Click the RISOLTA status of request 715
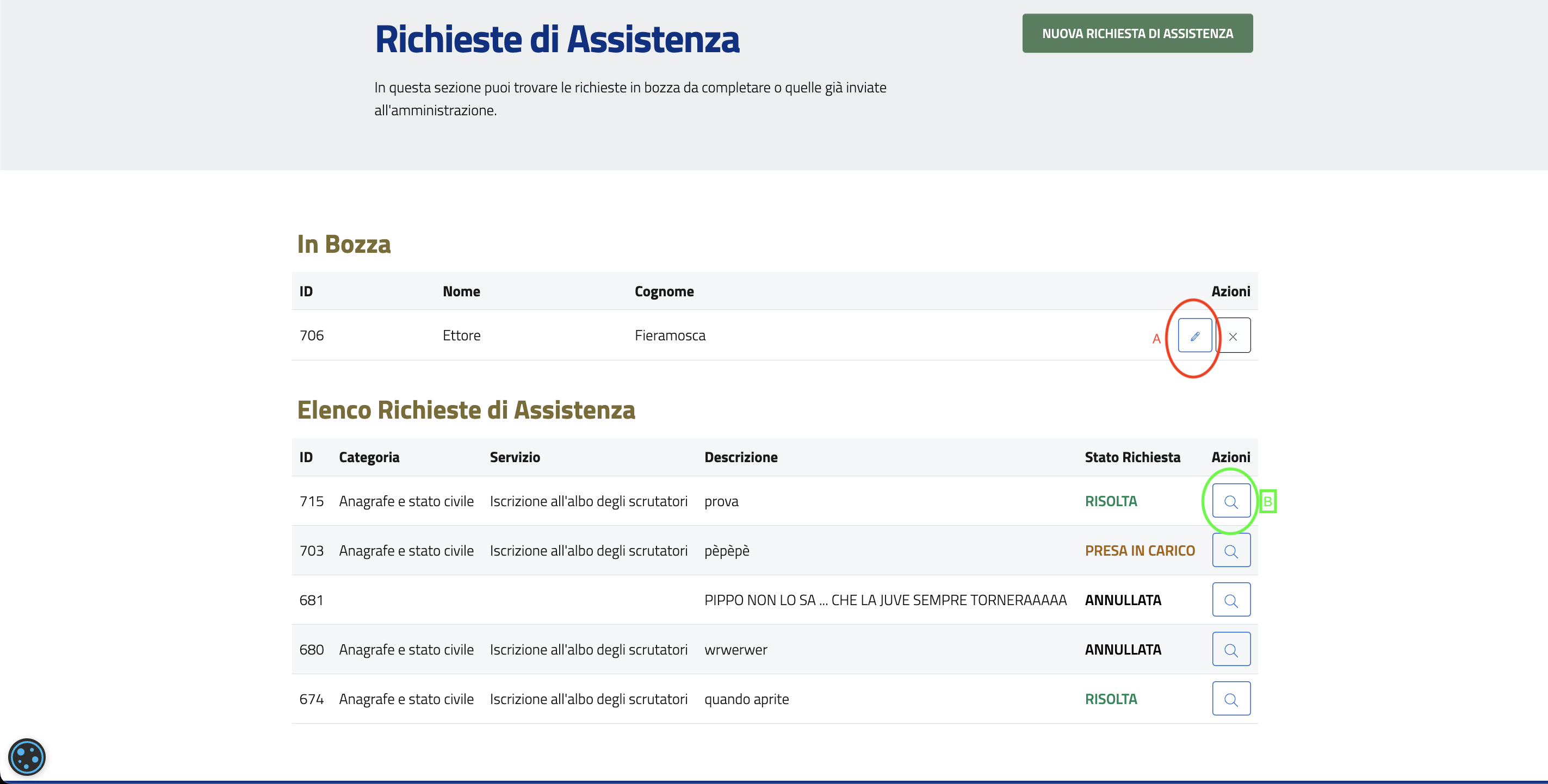Viewport: 1548px width, 784px height. point(1111,501)
